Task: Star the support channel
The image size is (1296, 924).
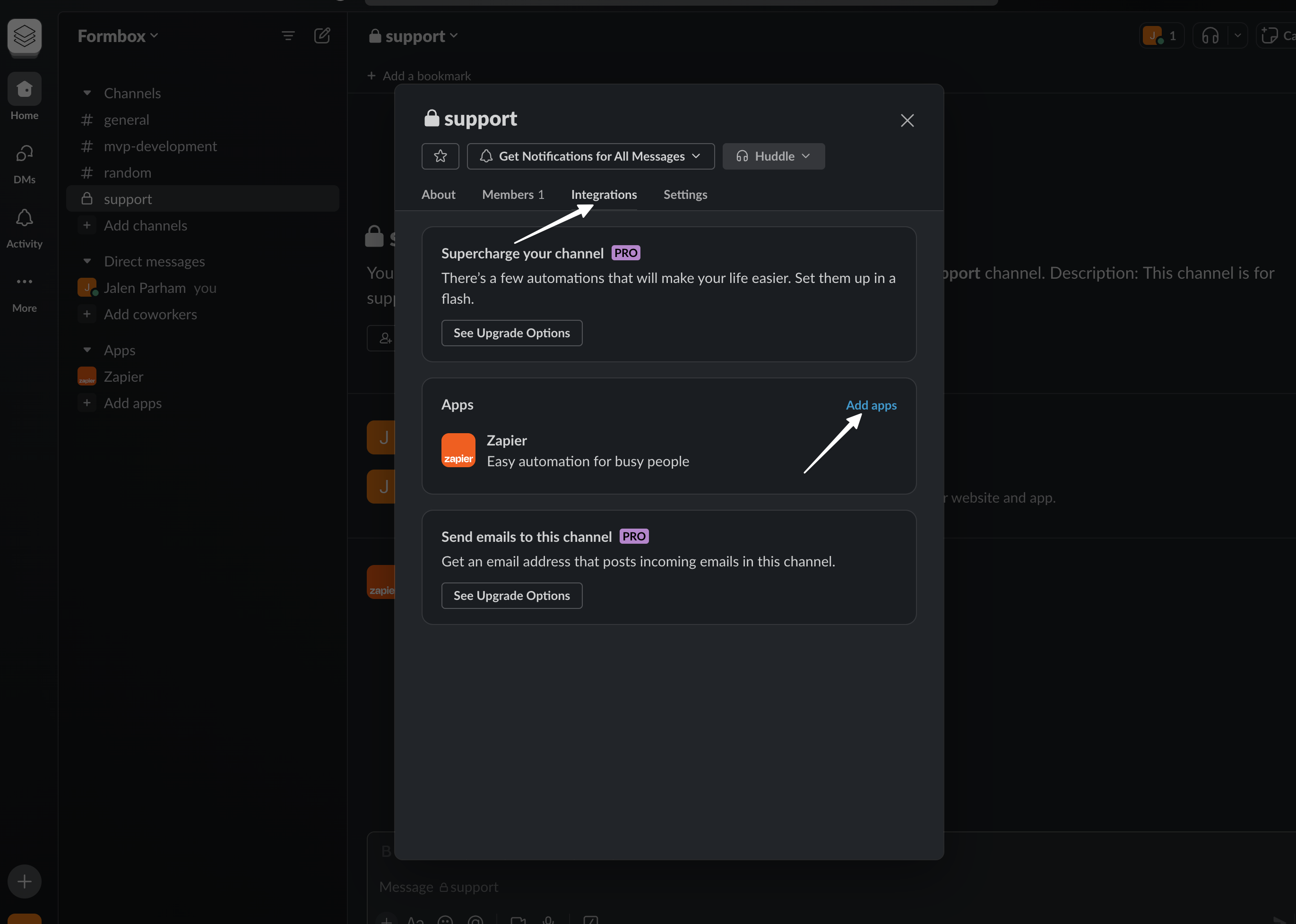Action: pos(440,156)
